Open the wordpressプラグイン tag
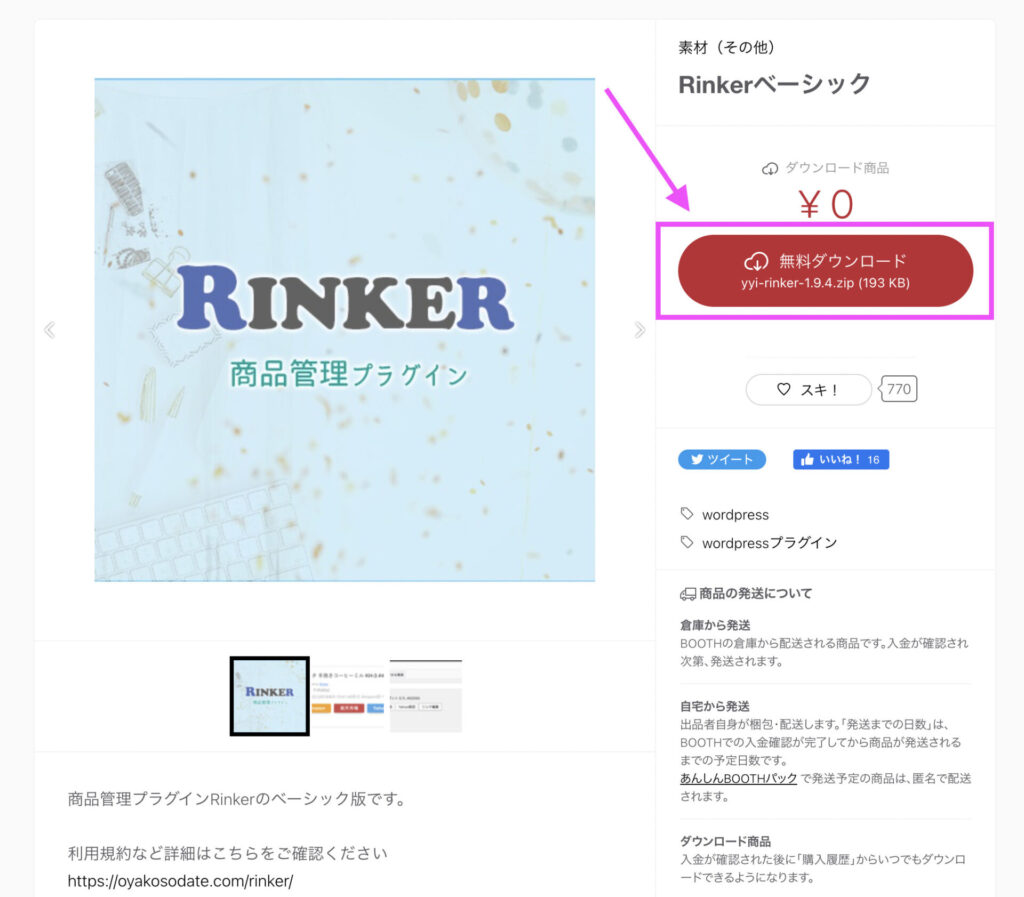Screen dimensions: 1024x897 tap(769, 543)
